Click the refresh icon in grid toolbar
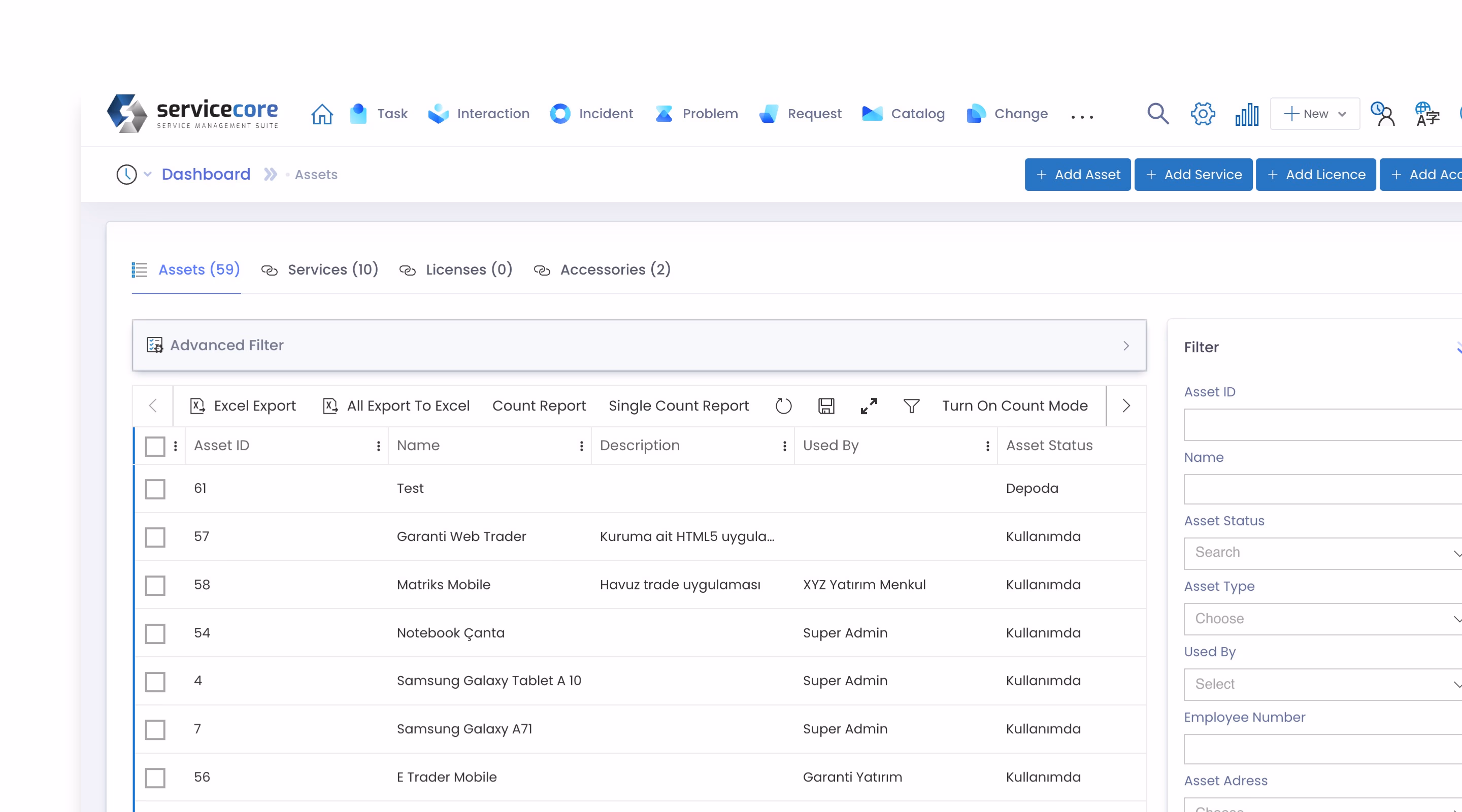Image resolution: width=1462 pixels, height=812 pixels. point(783,405)
